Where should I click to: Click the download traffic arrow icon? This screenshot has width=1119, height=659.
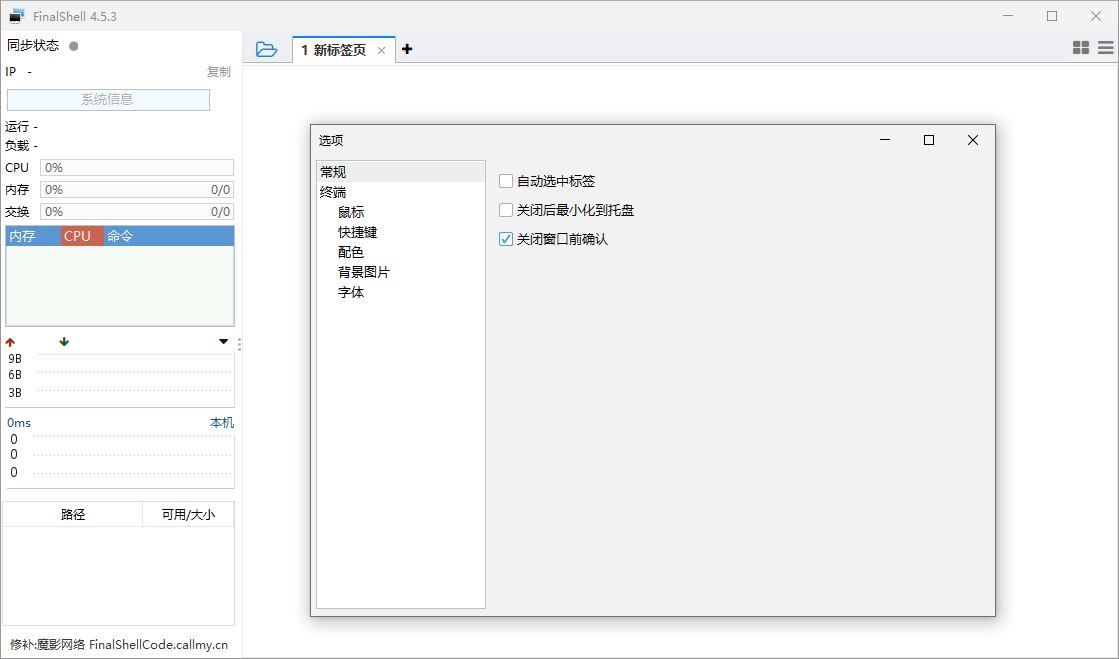[x=63, y=341]
